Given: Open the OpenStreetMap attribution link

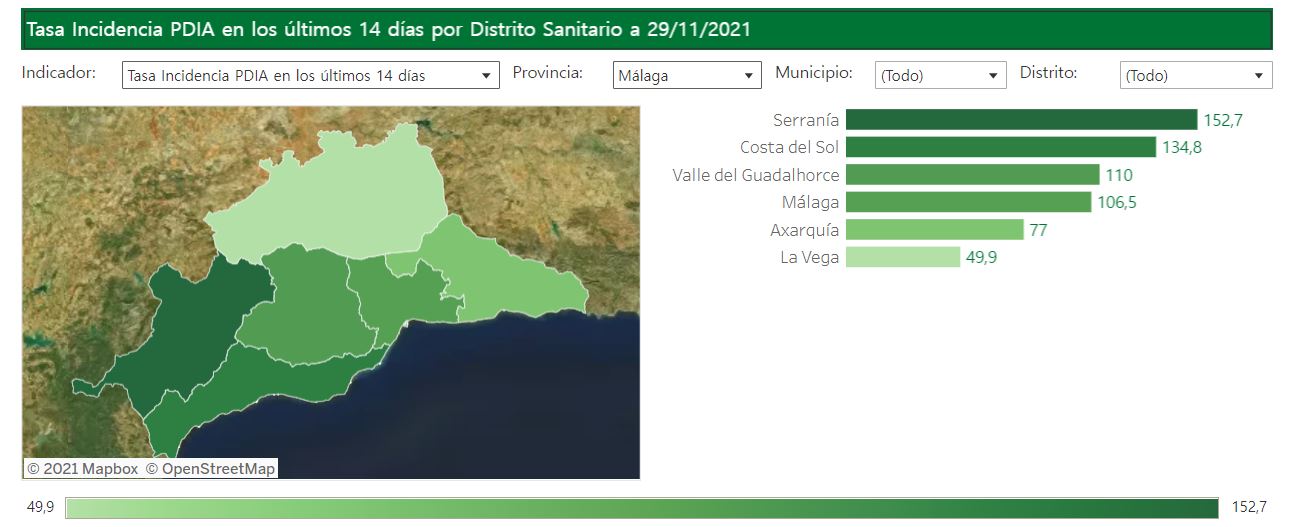Looking at the screenshot, I should coord(210,469).
